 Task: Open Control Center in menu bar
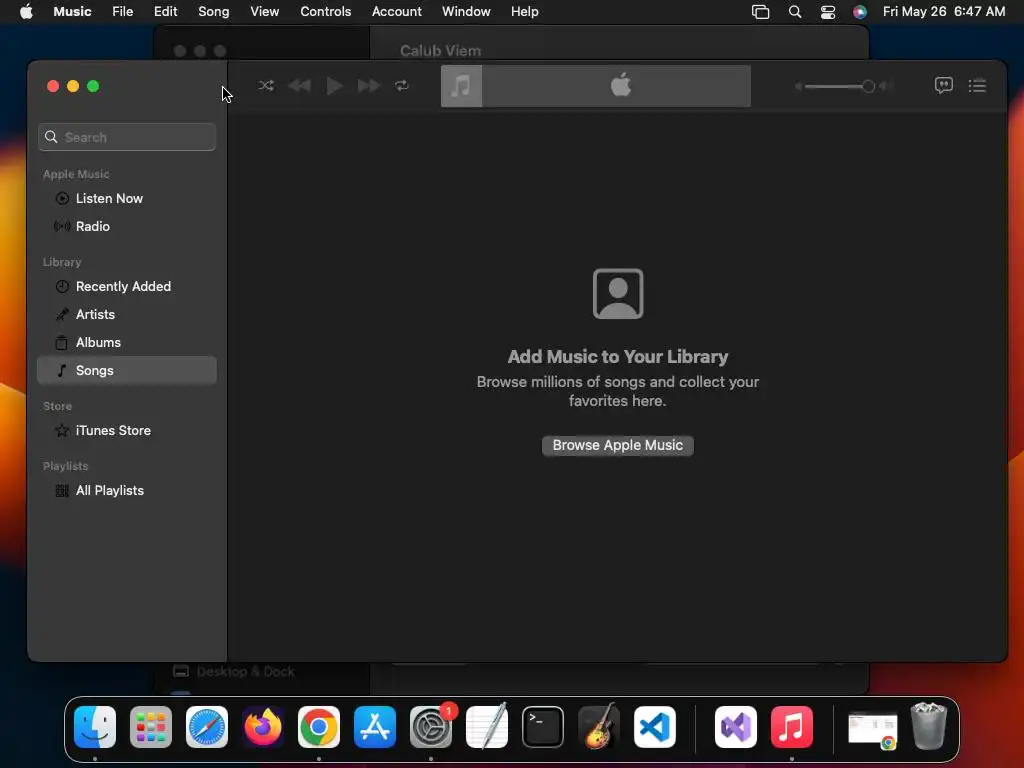coord(827,12)
